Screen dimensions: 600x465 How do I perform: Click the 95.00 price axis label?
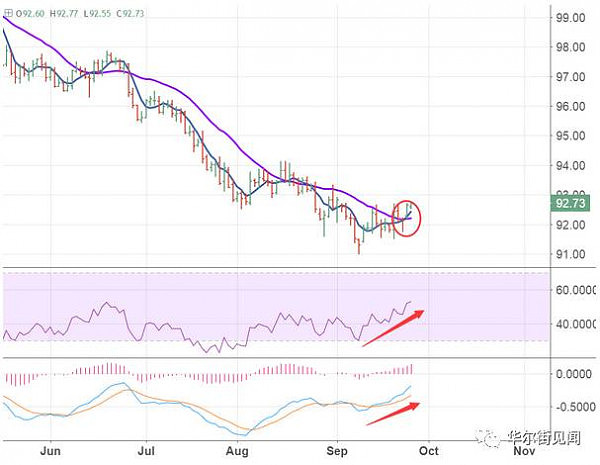[571, 136]
